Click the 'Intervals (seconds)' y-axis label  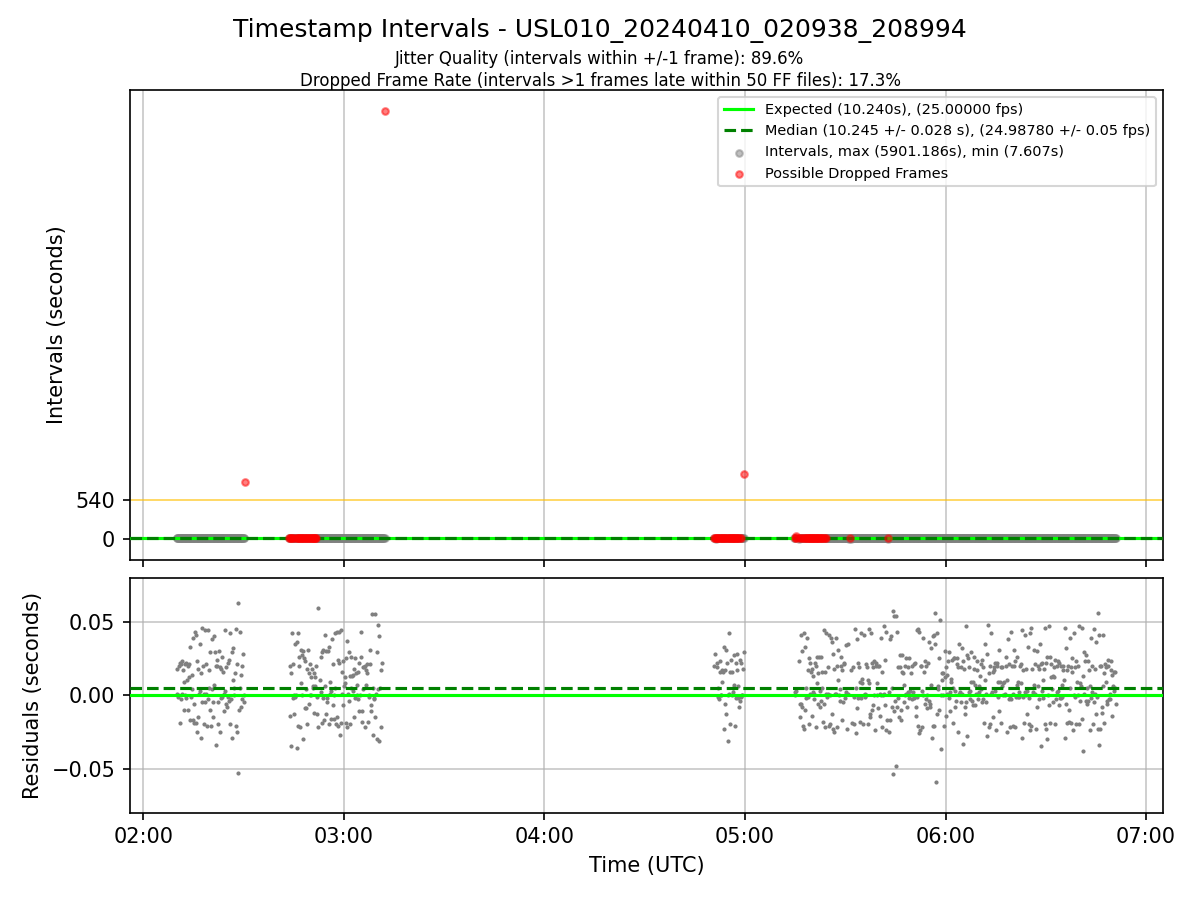click(x=56, y=325)
